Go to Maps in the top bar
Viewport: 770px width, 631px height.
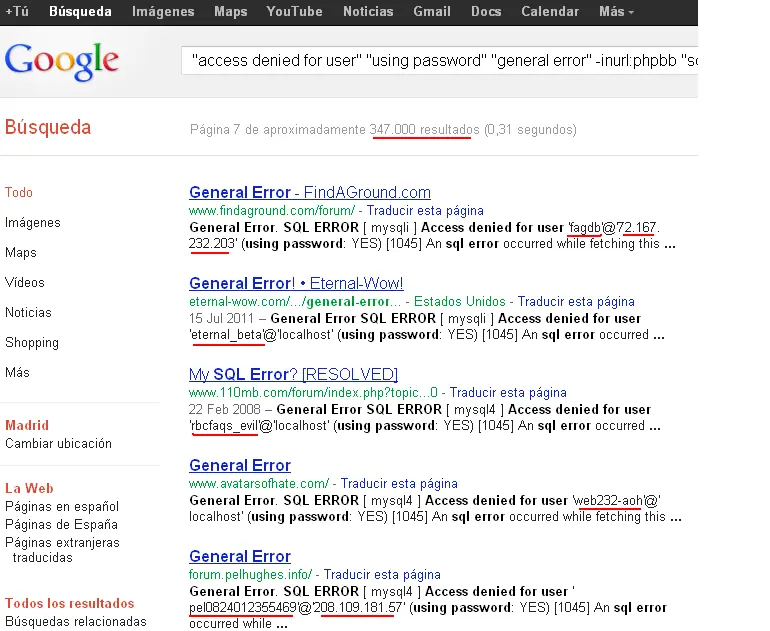pyautogui.click(x=231, y=11)
